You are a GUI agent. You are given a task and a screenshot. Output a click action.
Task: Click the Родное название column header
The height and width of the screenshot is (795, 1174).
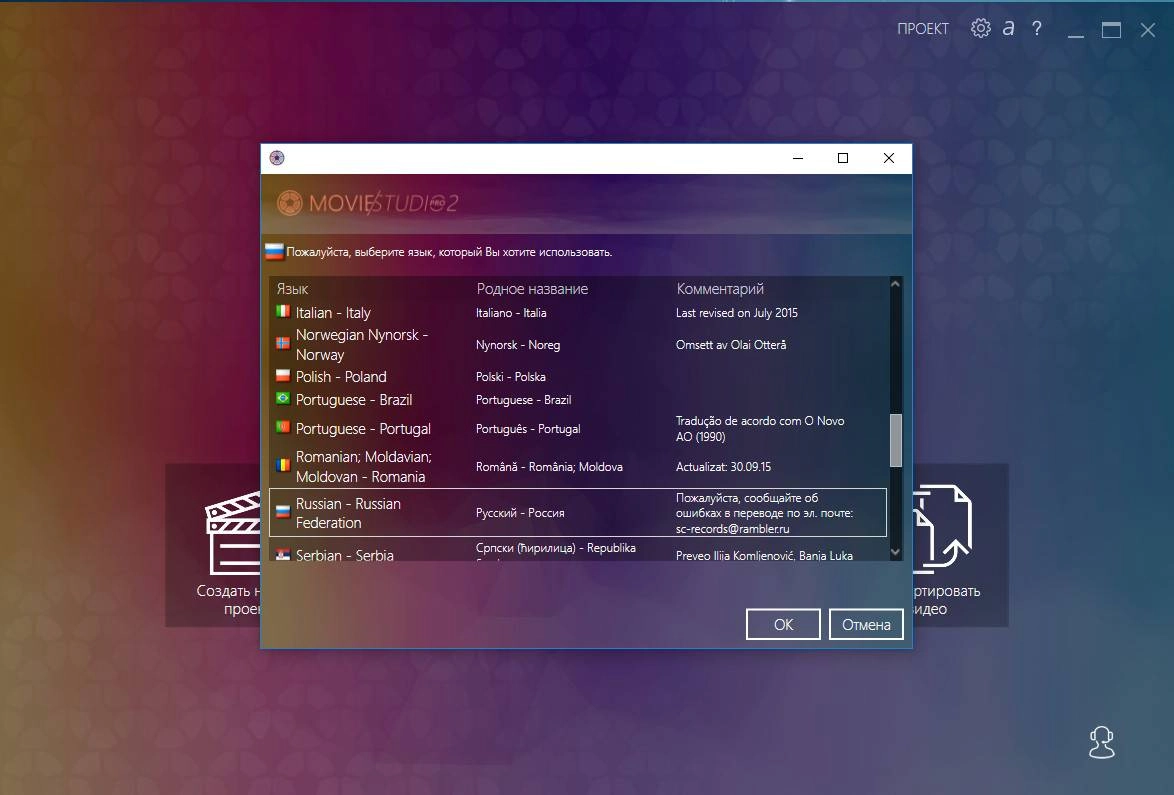click(x=532, y=289)
